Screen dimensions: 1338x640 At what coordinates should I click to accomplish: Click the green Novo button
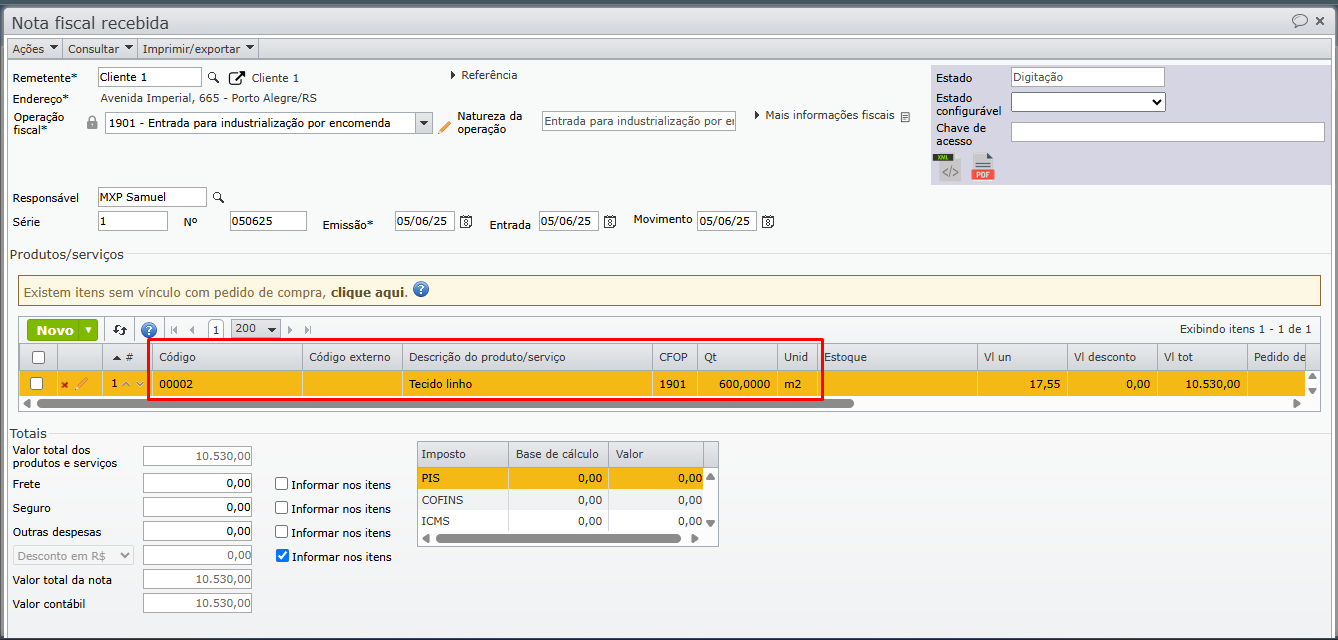point(55,330)
